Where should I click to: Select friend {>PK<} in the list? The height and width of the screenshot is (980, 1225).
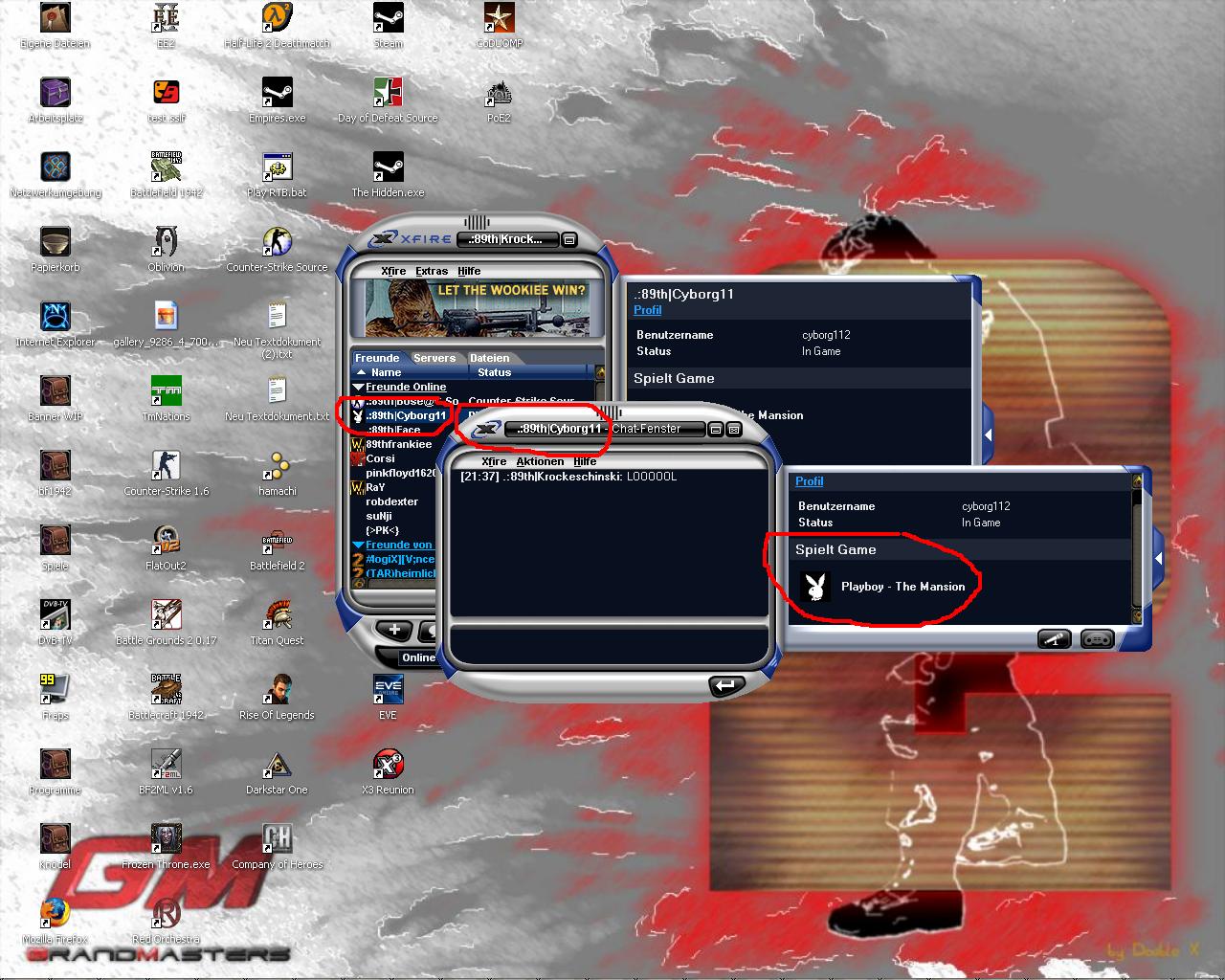382,530
